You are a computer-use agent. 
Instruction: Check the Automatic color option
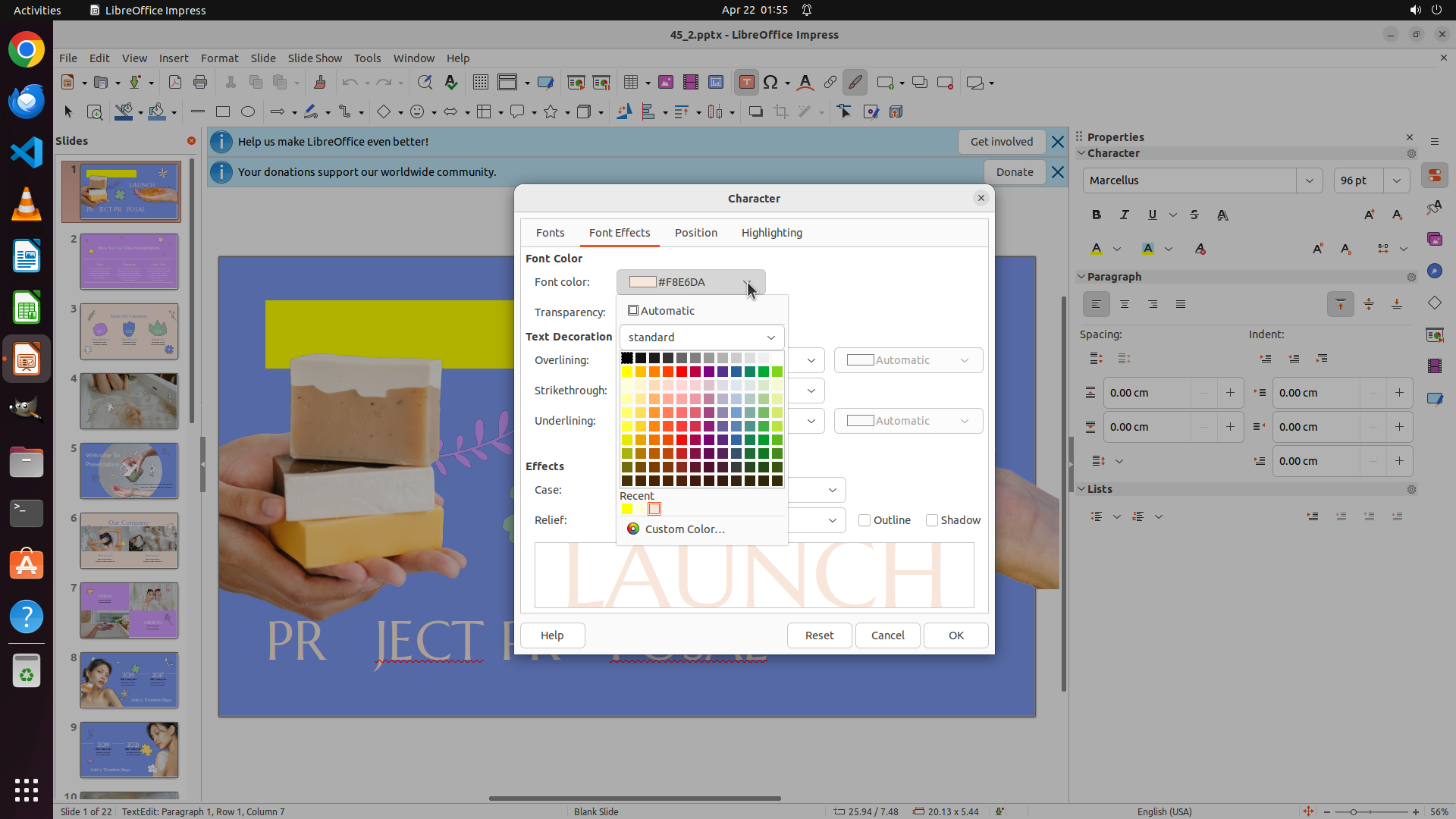pyautogui.click(x=633, y=310)
